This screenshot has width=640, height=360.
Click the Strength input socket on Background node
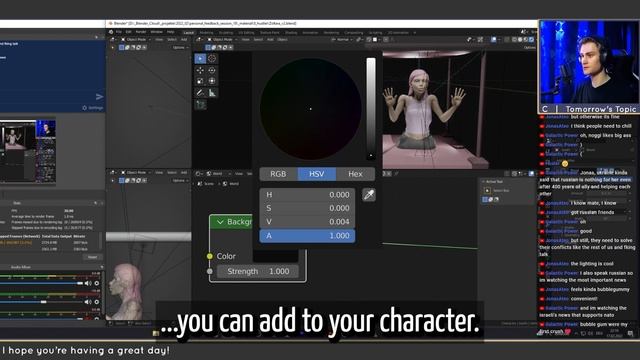click(209, 271)
